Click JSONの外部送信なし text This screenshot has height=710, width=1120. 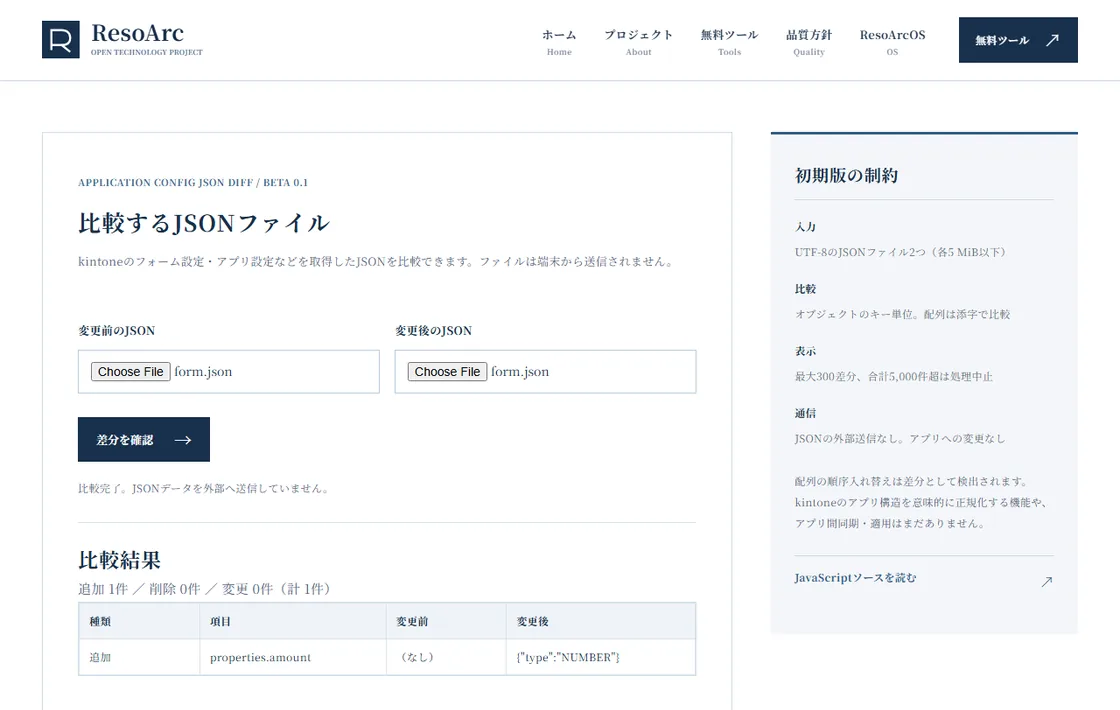click(x=900, y=439)
